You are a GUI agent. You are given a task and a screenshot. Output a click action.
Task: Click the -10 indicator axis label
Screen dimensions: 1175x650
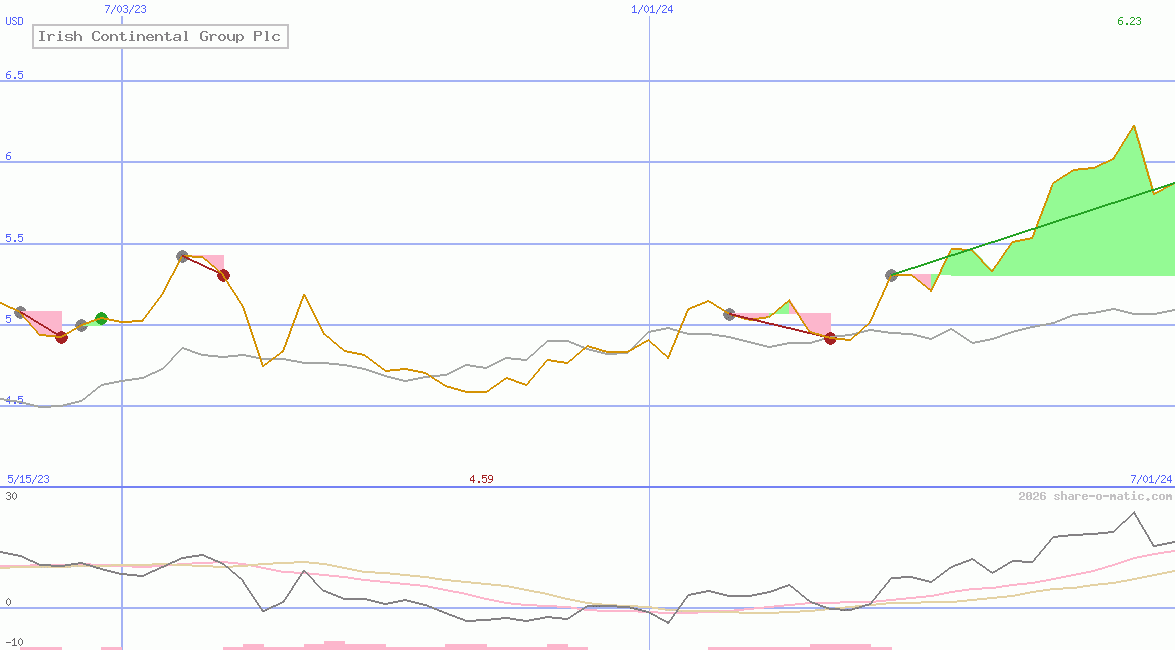[x=14, y=643]
